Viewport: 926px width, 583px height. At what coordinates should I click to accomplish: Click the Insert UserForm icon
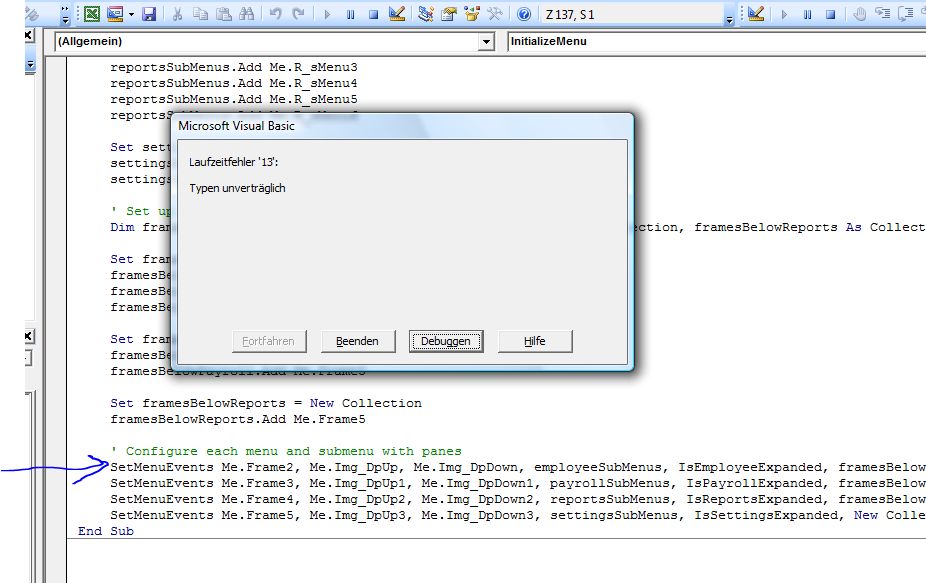(115, 14)
